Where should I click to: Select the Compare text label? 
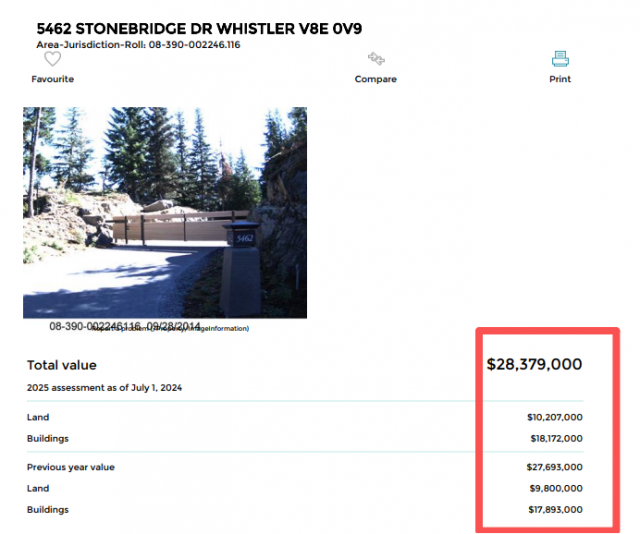(x=376, y=79)
